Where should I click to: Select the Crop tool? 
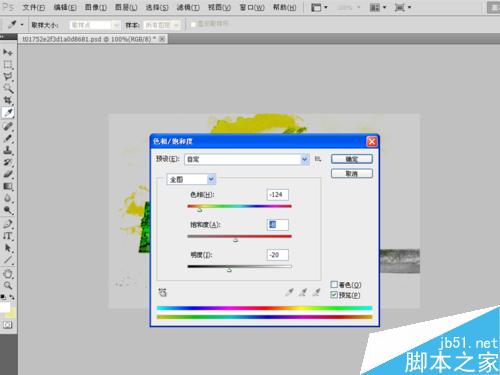click(8, 100)
